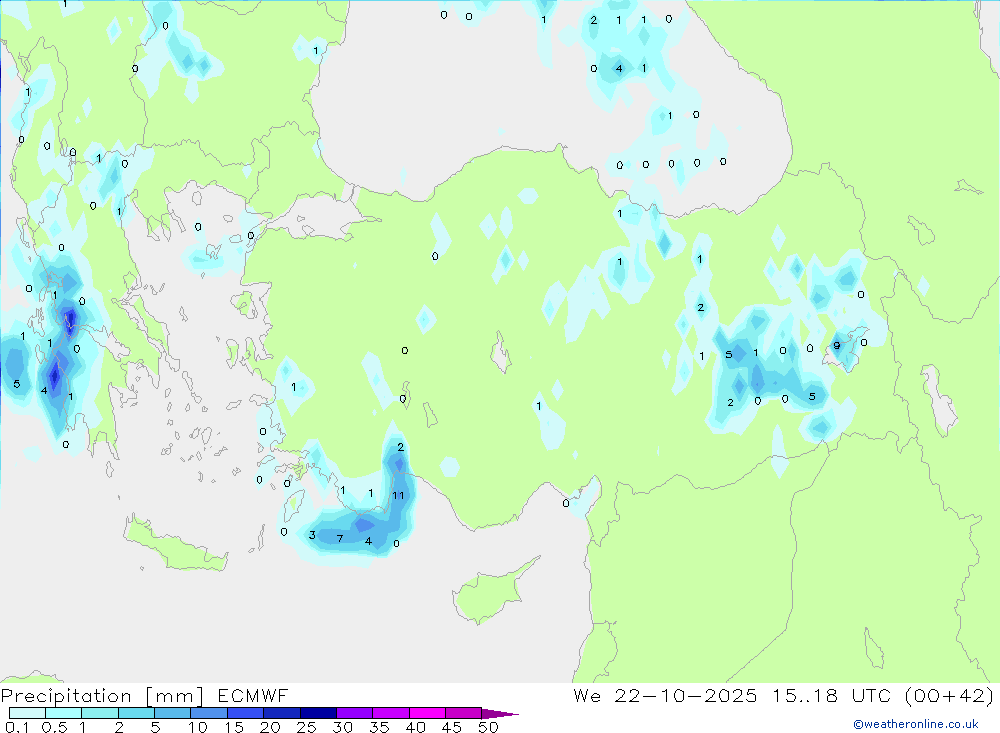Click the island of Crete on the map
Image resolution: width=1000 pixels, height=733 pixels.
pos(175,545)
